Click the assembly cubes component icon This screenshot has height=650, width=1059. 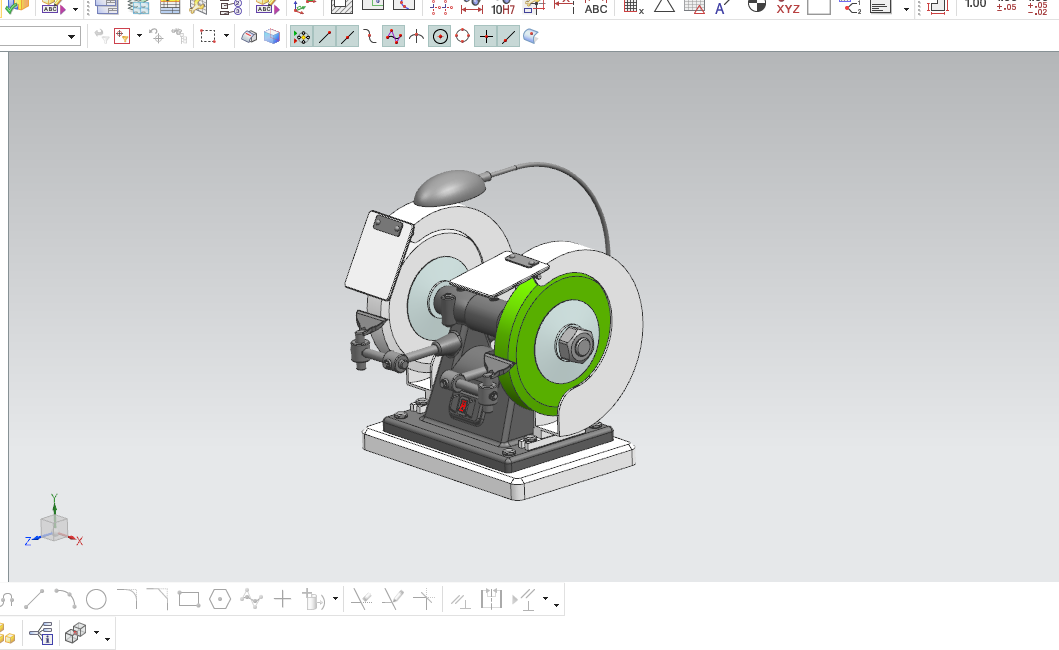click(x=76, y=633)
